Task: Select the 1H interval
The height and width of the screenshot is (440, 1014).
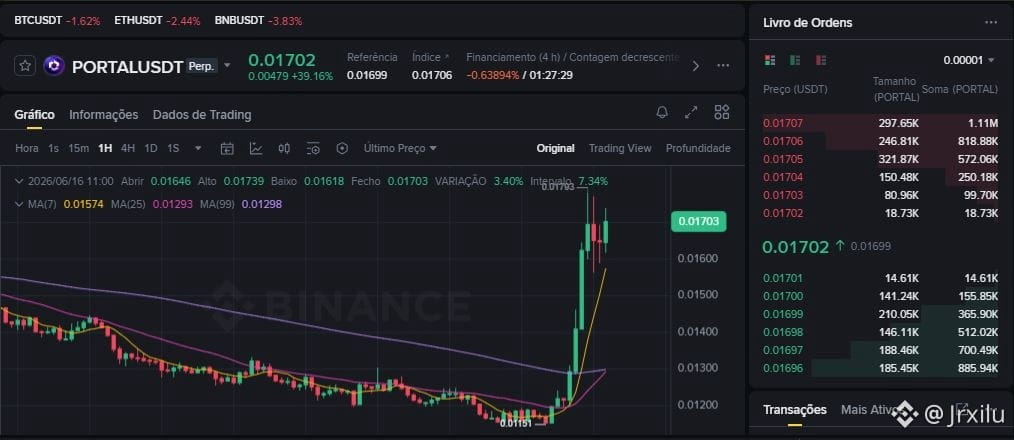Action: pos(105,148)
